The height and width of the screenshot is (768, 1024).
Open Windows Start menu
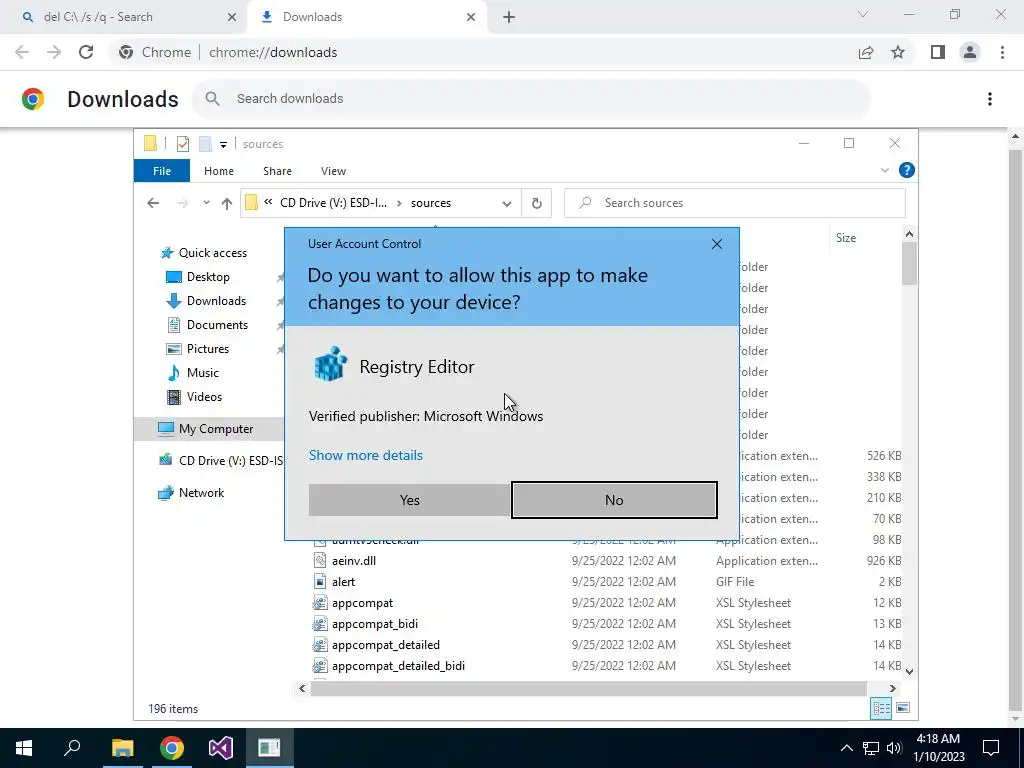coord(24,748)
